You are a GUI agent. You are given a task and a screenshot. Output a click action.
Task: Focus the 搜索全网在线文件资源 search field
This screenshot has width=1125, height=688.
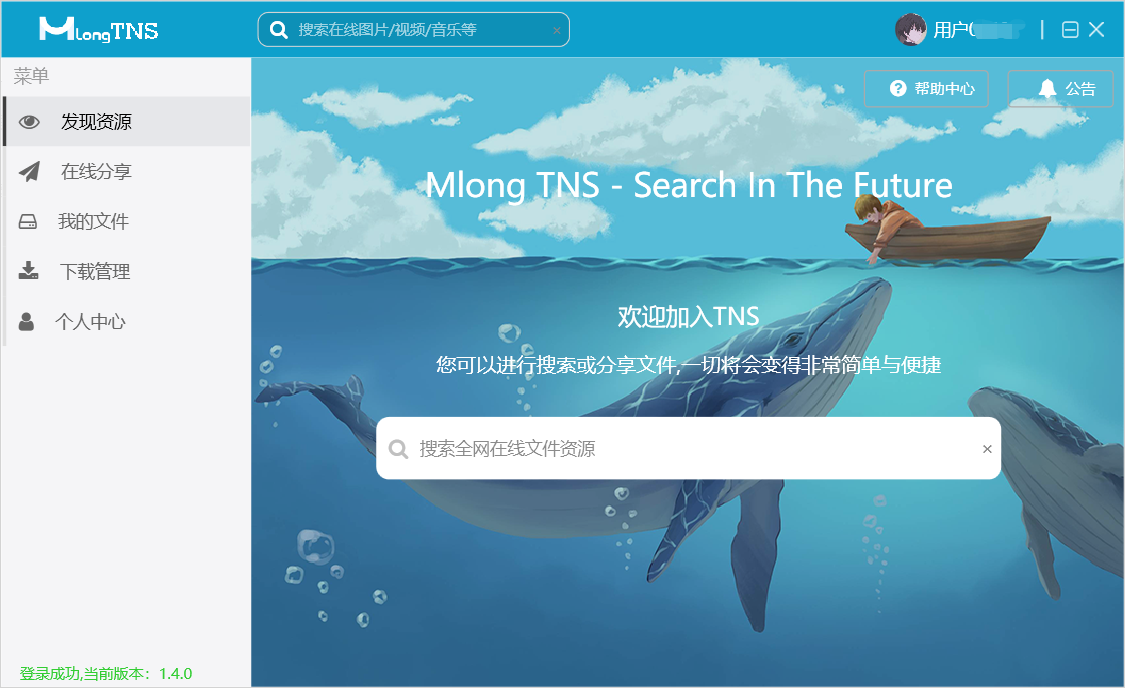pos(688,448)
